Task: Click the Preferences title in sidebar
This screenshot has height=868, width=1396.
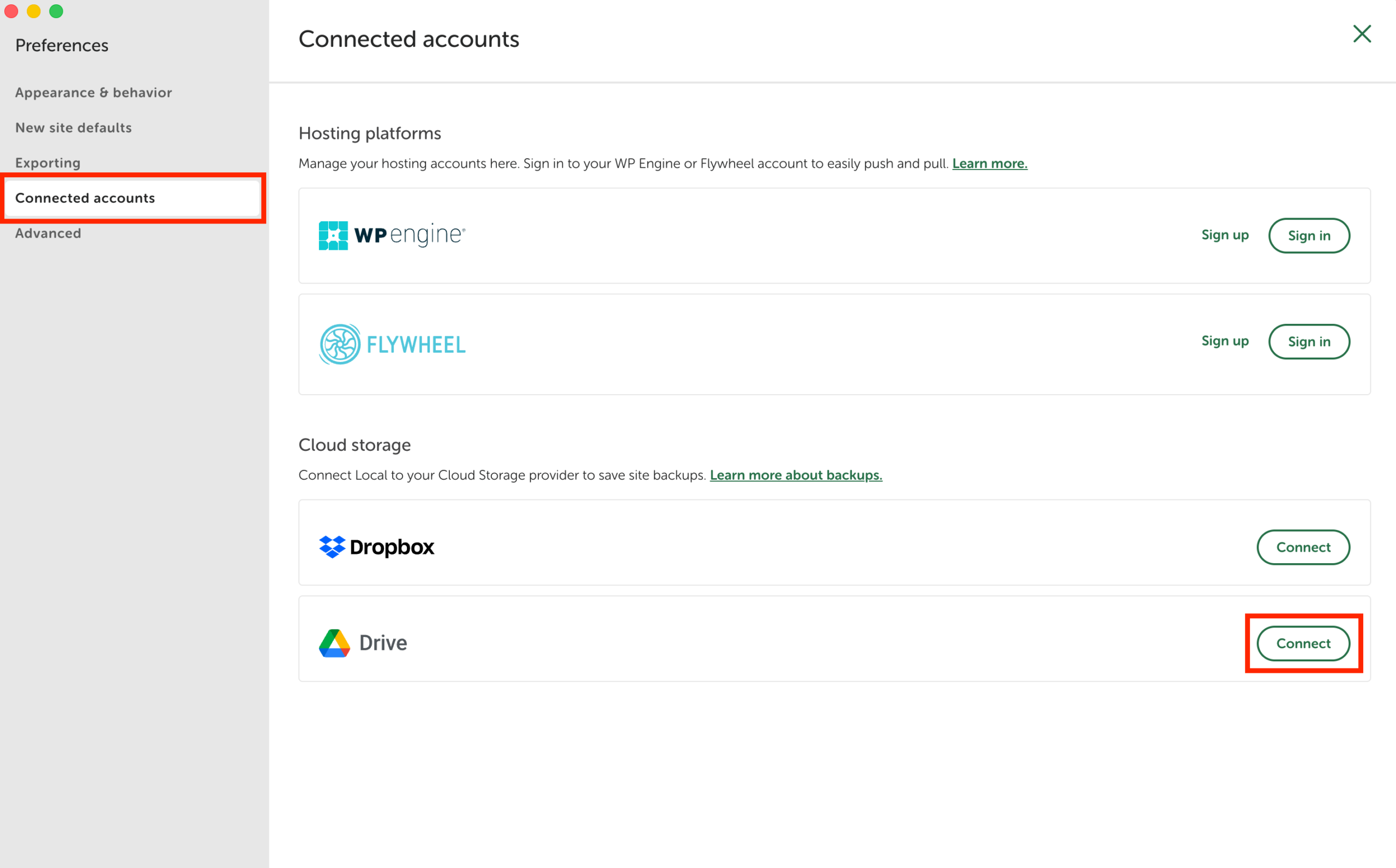Action: tap(62, 45)
